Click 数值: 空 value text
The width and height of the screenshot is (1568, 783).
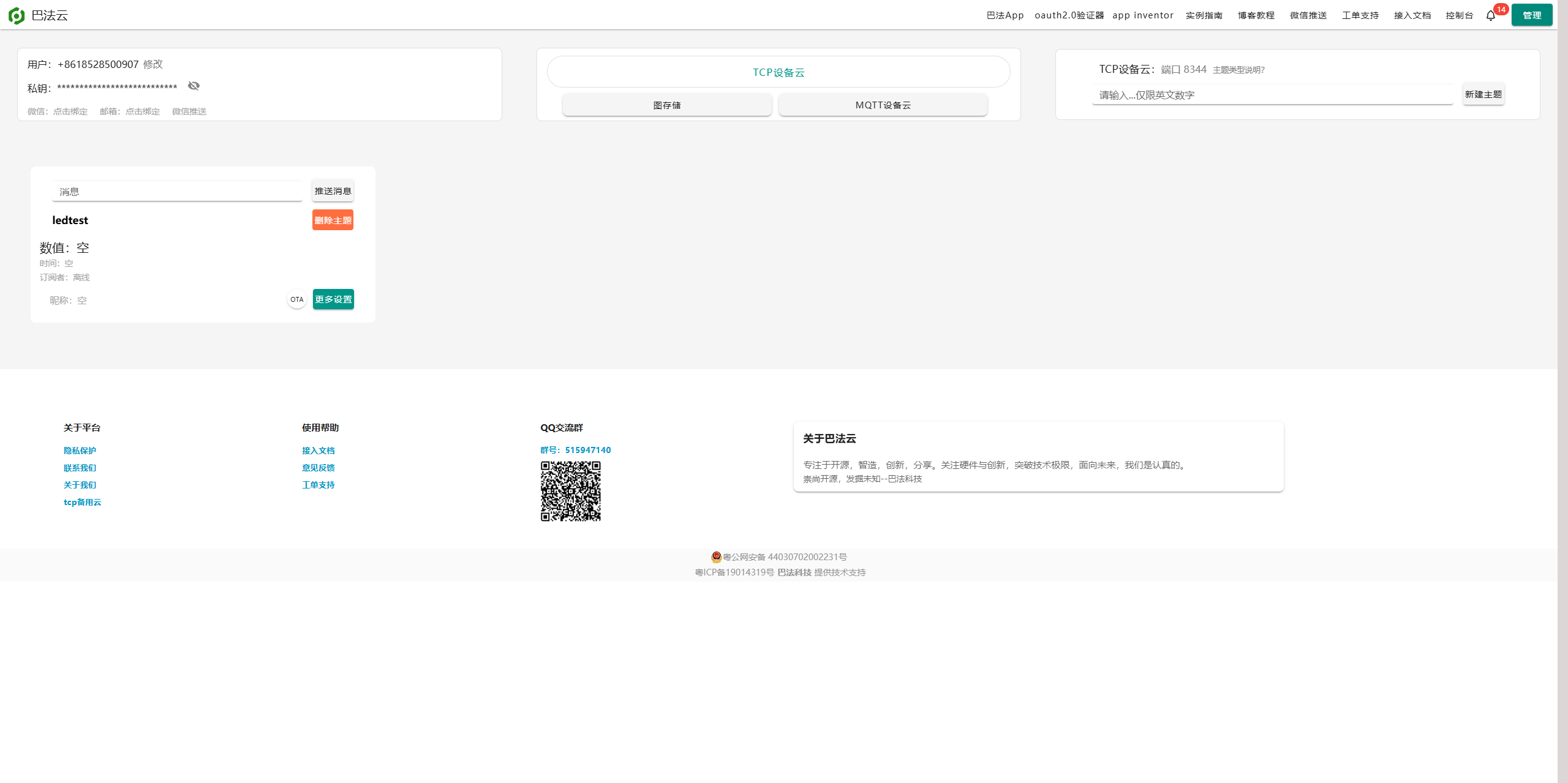64,248
